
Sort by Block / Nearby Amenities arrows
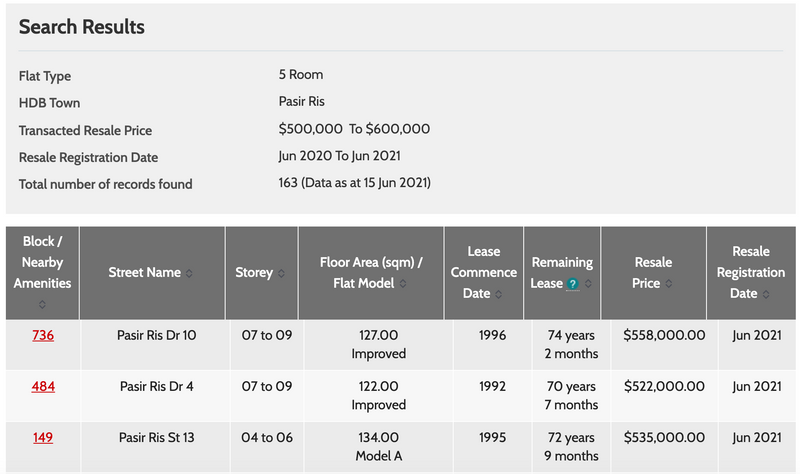coord(42,305)
